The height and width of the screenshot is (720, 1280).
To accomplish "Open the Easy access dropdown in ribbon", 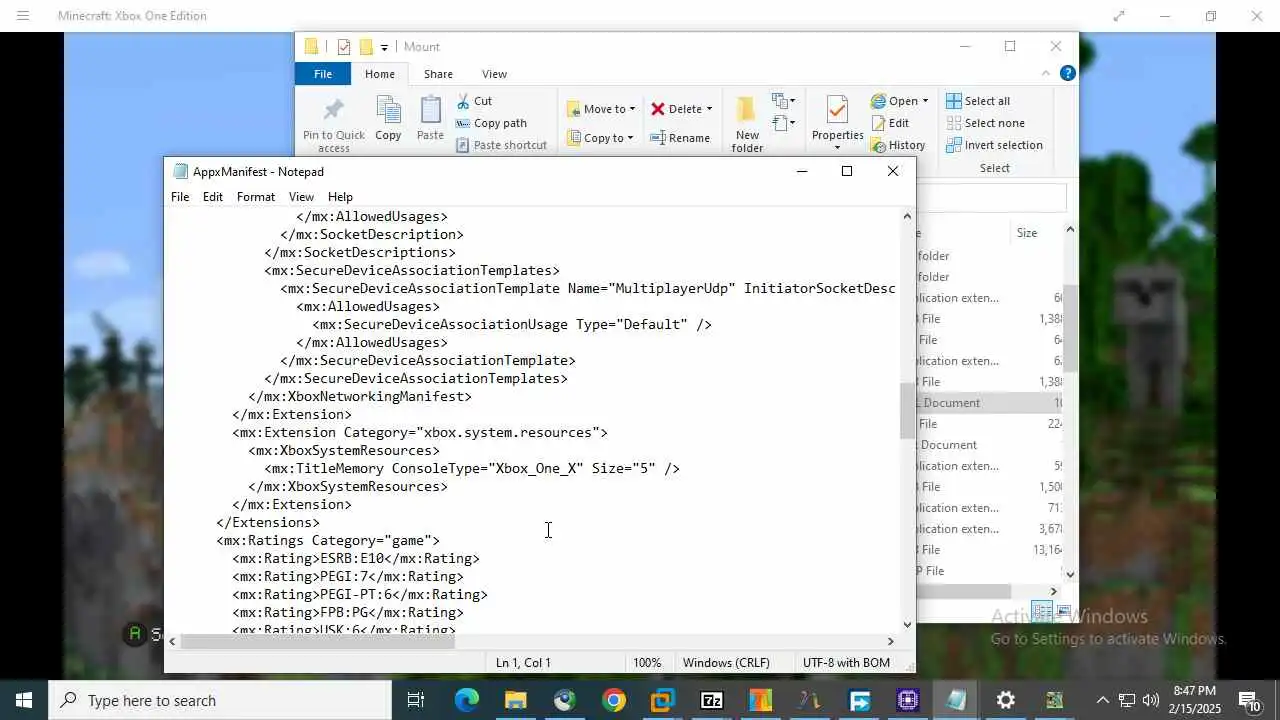I will 783,124.
